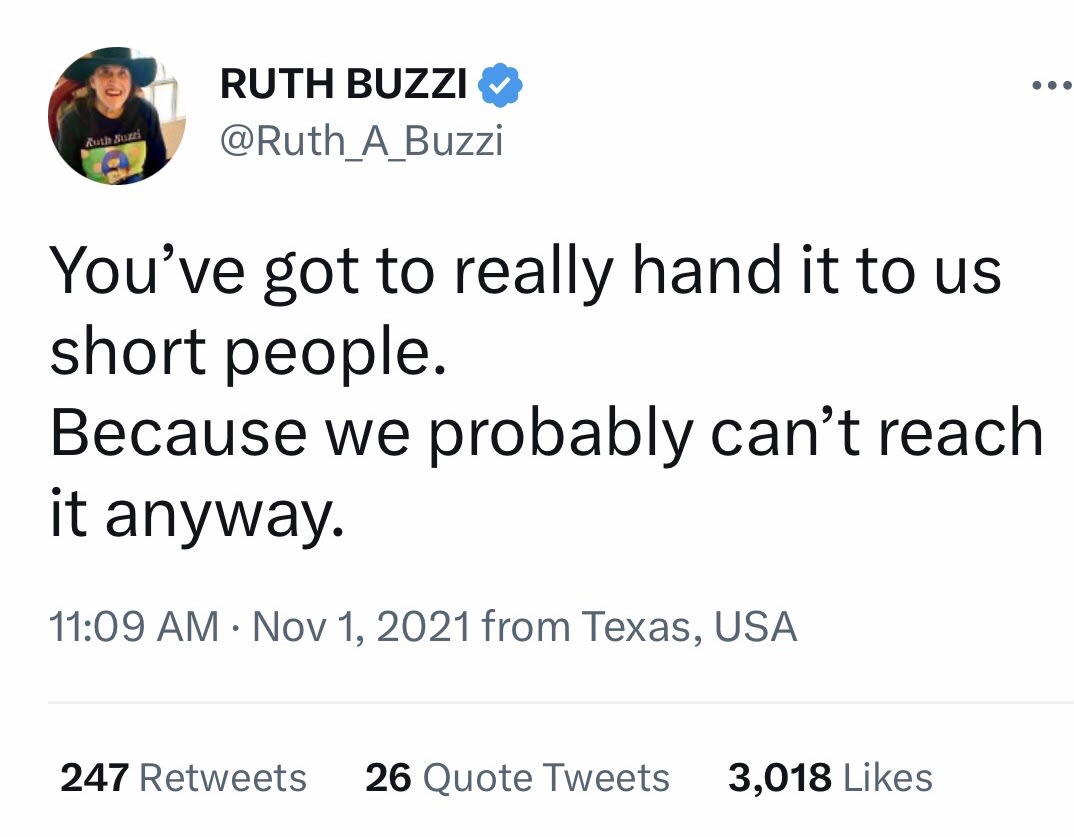Click the Likes label
The height and width of the screenshot is (837, 1074).
(x=888, y=777)
